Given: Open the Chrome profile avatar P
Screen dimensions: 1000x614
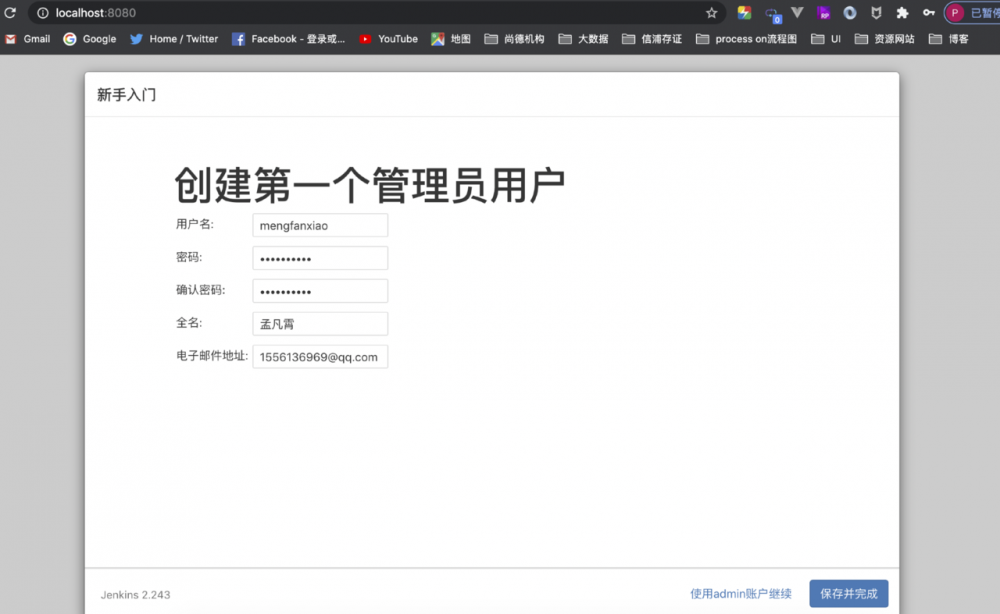Looking at the screenshot, I should tap(954, 12).
